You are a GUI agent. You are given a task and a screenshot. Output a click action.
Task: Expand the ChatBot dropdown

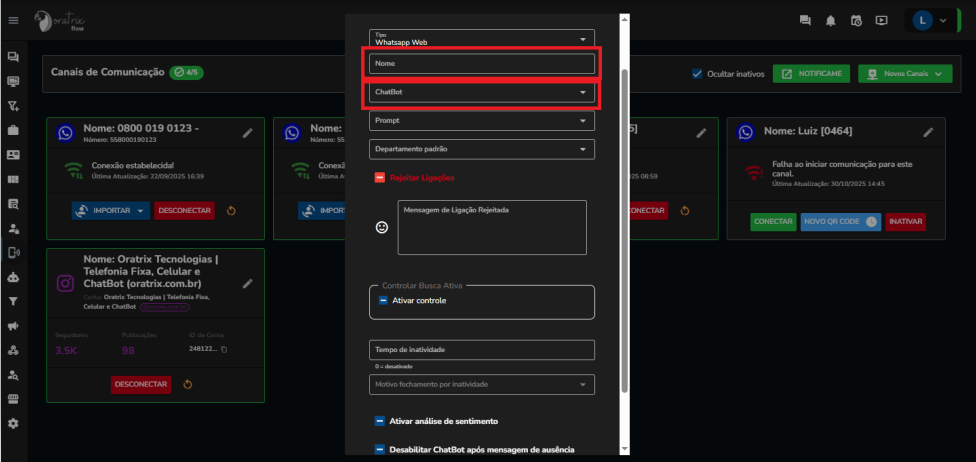(x=482, y=93)
